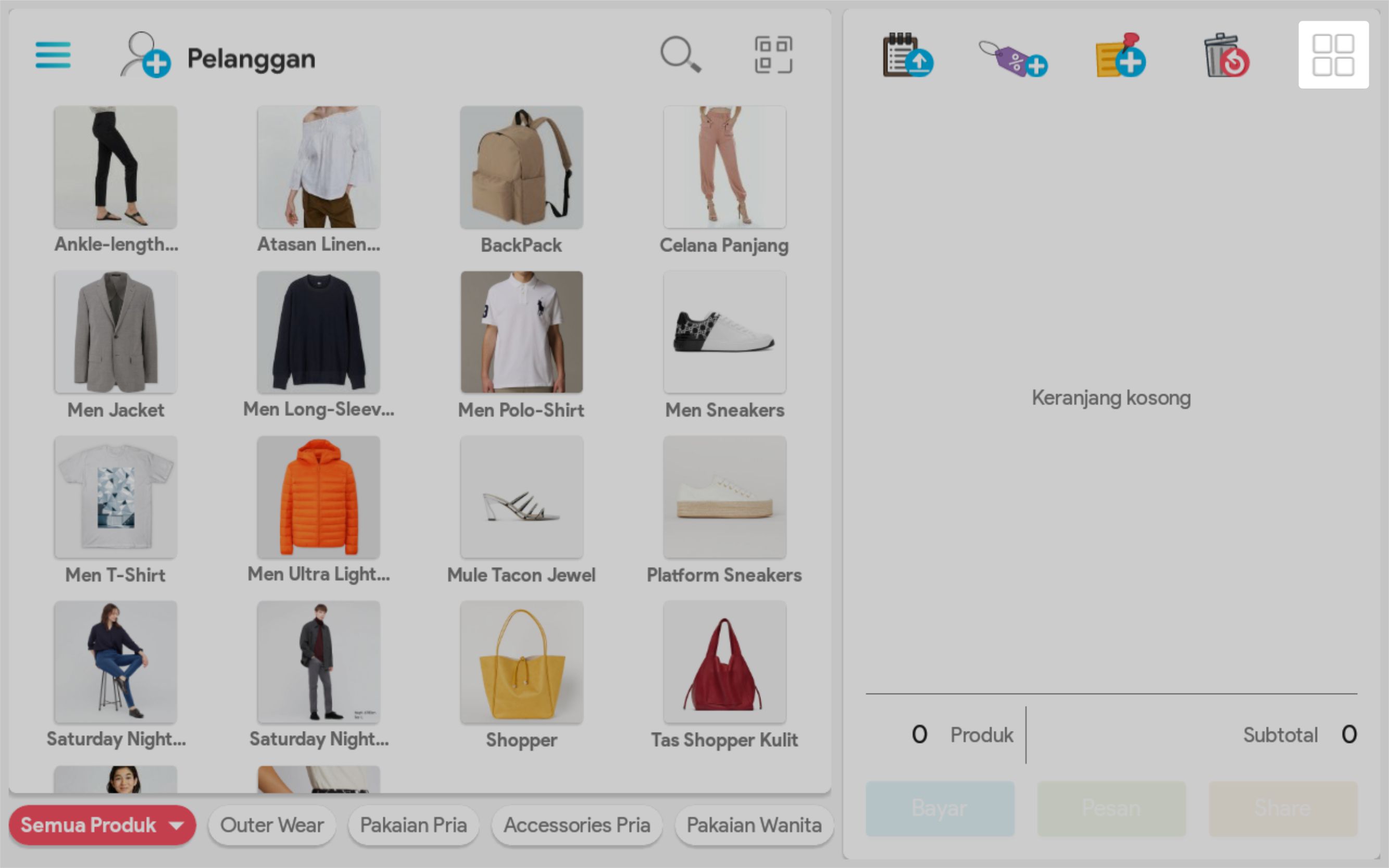Expand the Semua Produk dropdown

tap(102, 825)
